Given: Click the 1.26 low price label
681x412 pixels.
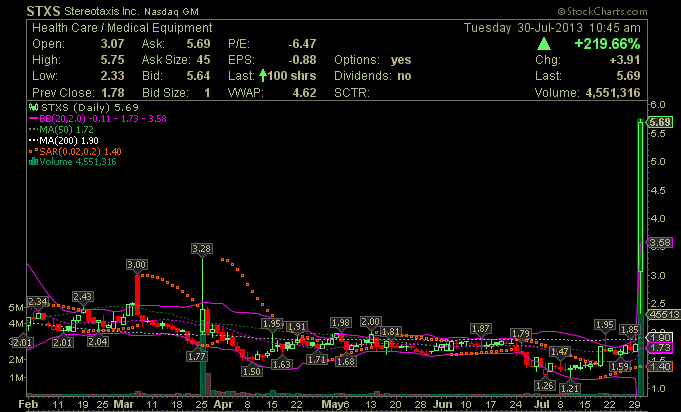Looking at the screenshot, I should pyautogui.click(x=545, y=386).
